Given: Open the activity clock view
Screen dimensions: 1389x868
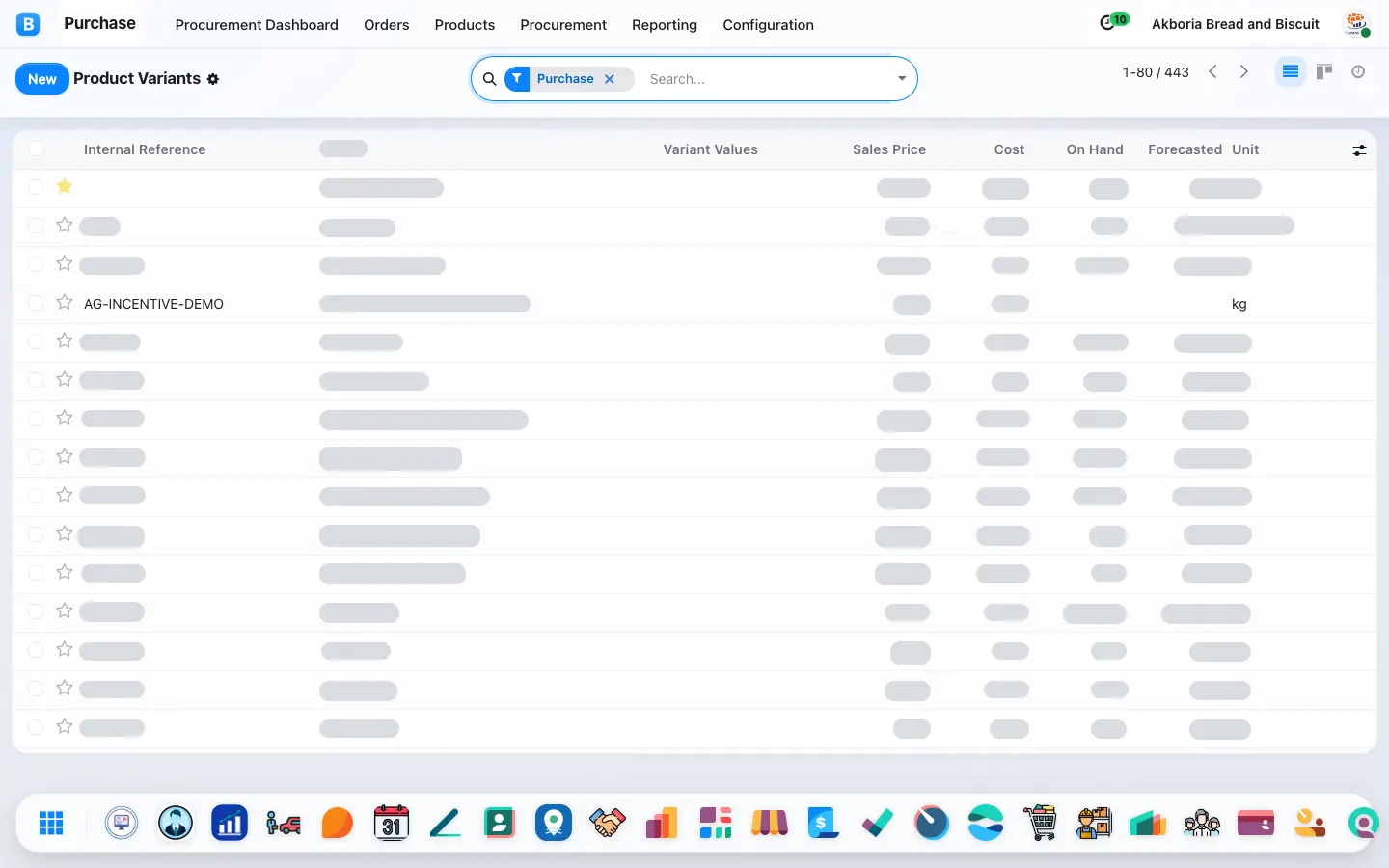Looking at the screenshot, I should pyautogui.click(x=1358, y=71).
